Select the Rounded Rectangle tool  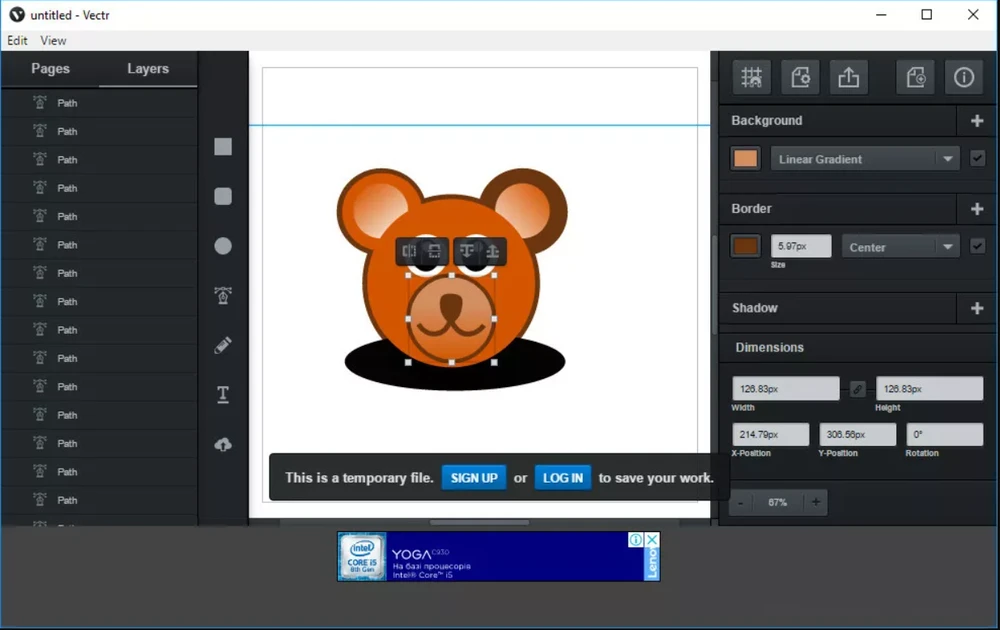pyautogui.click(x=223, y=196)
